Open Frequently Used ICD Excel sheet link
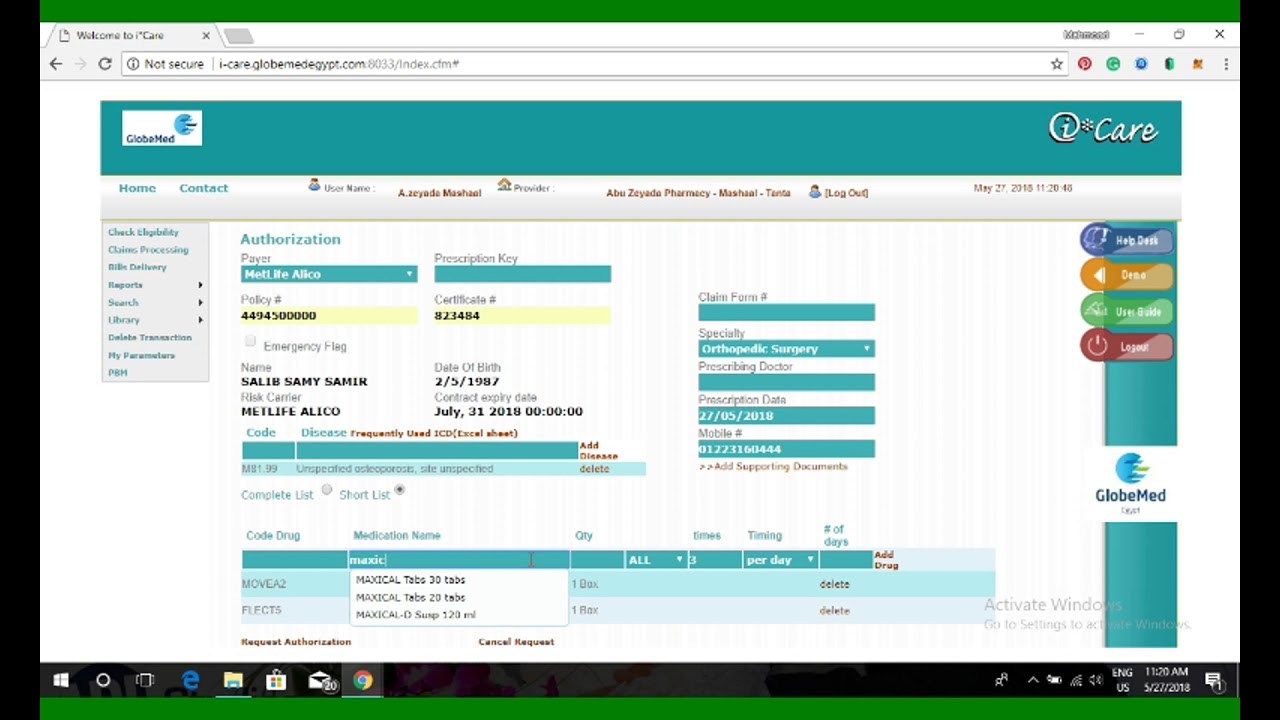This screenshot has height=720, width=1280. point(434,433)
